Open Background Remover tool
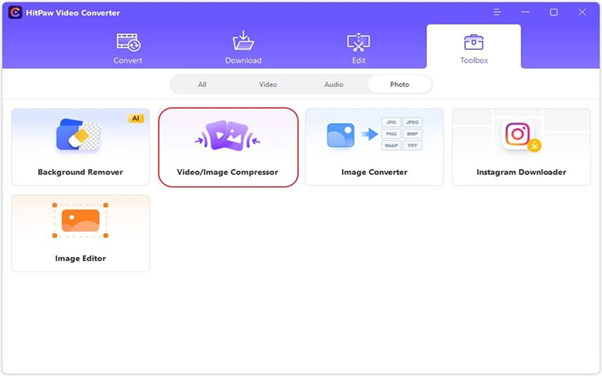Viewport: 602px width, 376px height. [81, 147]
